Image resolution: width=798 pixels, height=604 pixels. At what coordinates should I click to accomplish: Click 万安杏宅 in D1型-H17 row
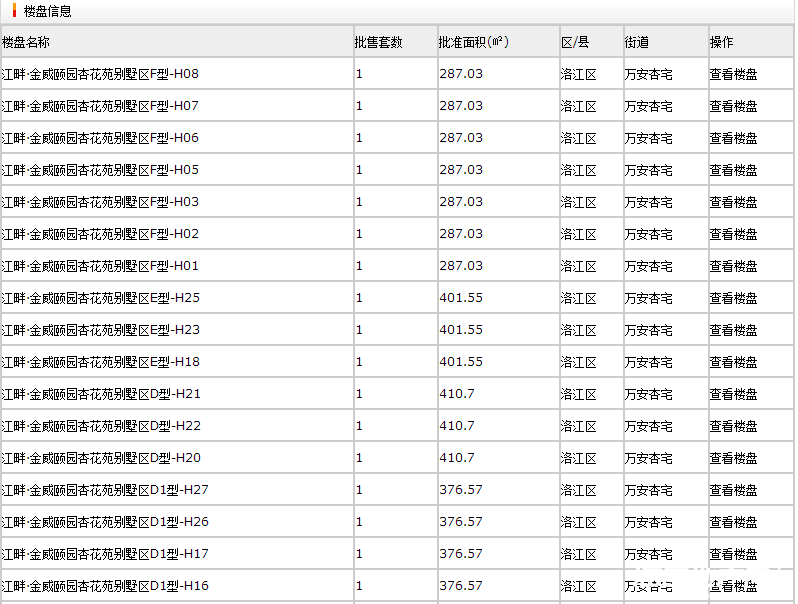tap(648, 555)
